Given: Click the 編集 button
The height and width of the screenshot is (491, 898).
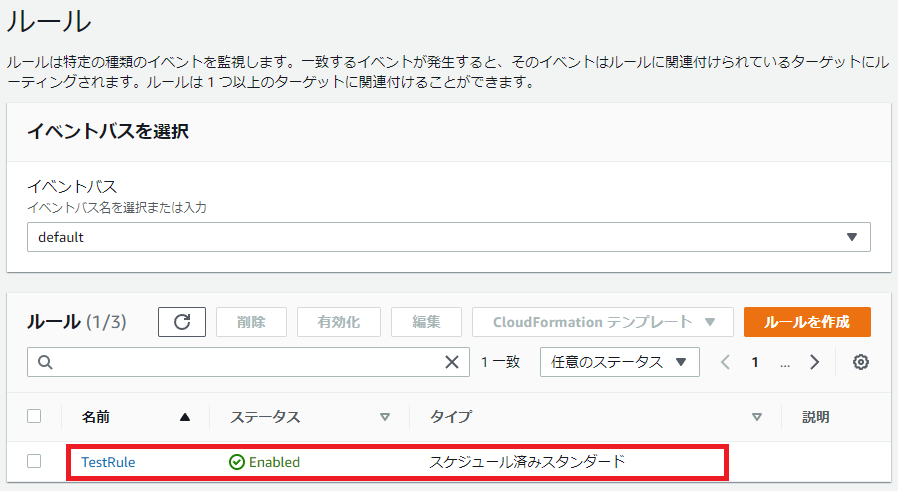Looking at the screenshot, I should pyautogui.click(x=426, y=322).
